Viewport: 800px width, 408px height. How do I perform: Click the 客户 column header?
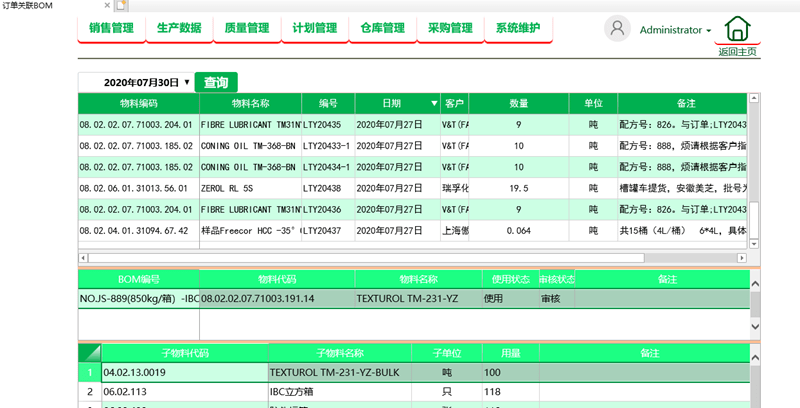coord(454,104)
